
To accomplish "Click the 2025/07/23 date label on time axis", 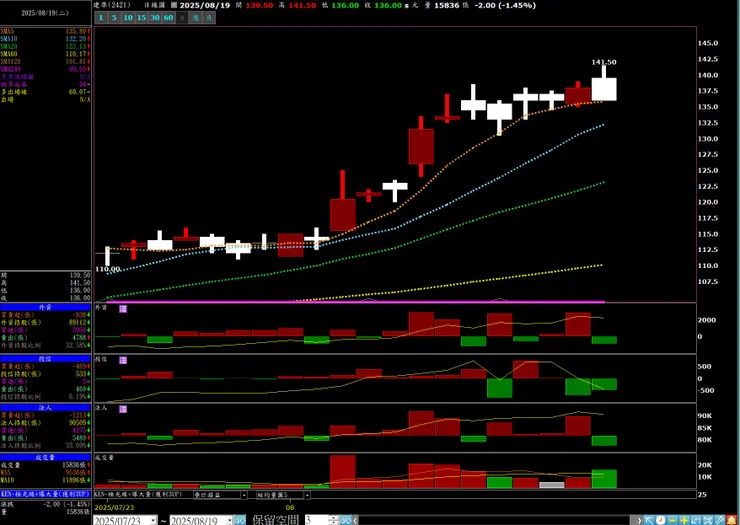I will pos(114,508).
